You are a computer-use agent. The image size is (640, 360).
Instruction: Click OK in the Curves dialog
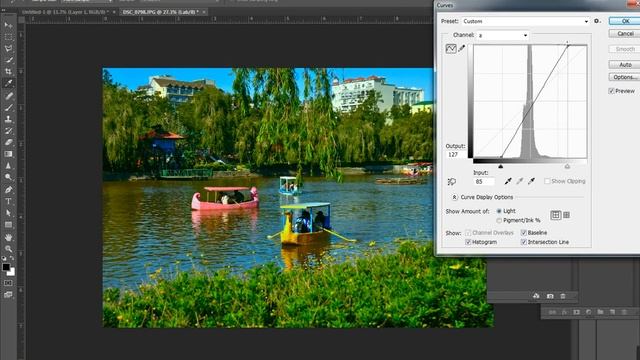pyautogui.click(x=625, y=21)
